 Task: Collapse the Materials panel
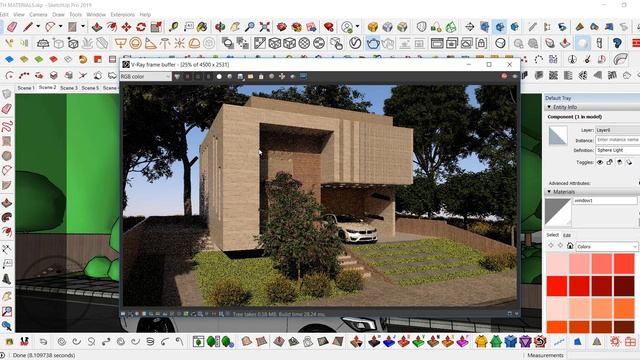point(549,191)
